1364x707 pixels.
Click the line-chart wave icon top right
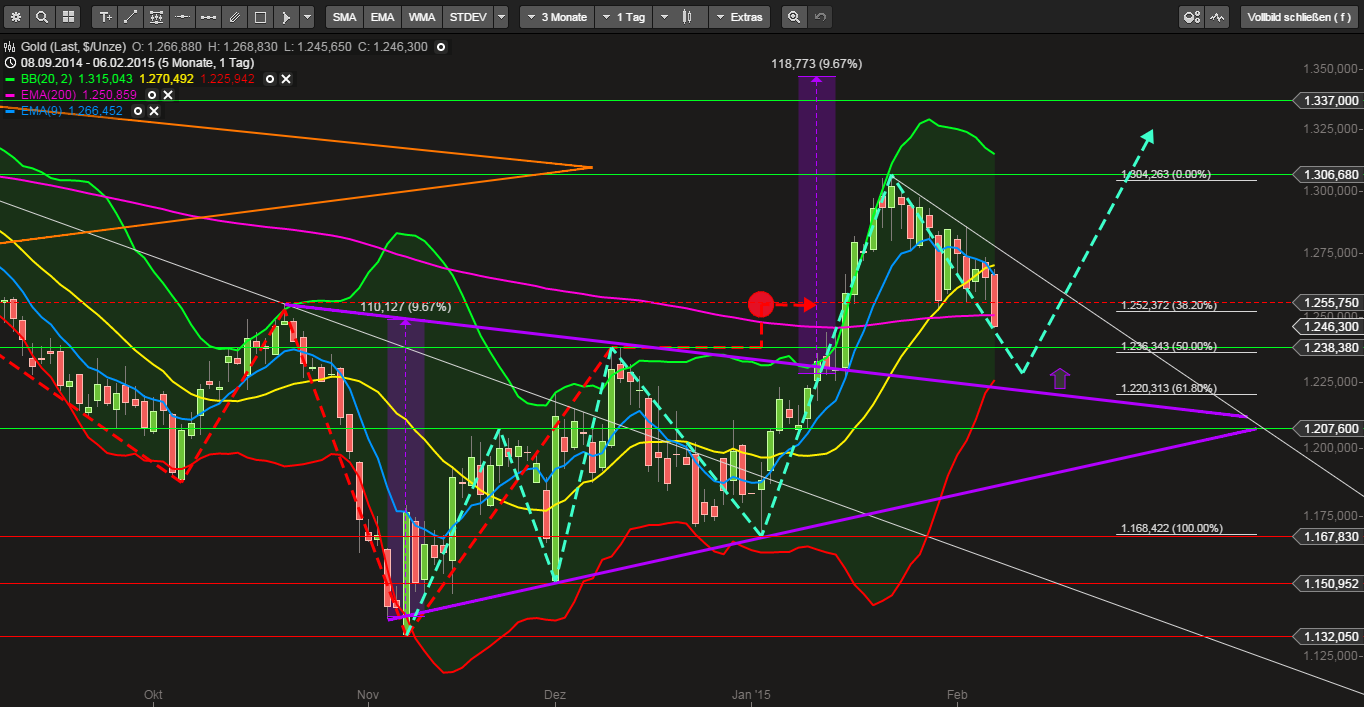tap(1217, 17)
